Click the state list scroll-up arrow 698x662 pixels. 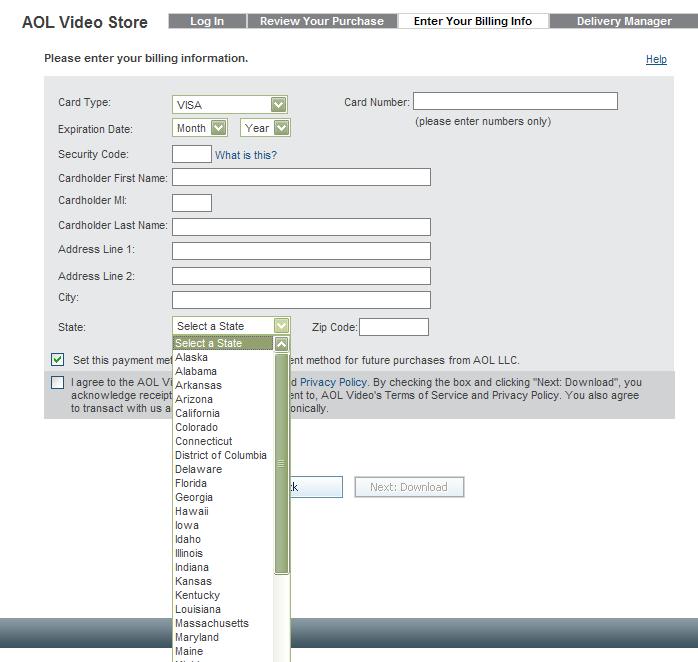click(x=281, y=344)
